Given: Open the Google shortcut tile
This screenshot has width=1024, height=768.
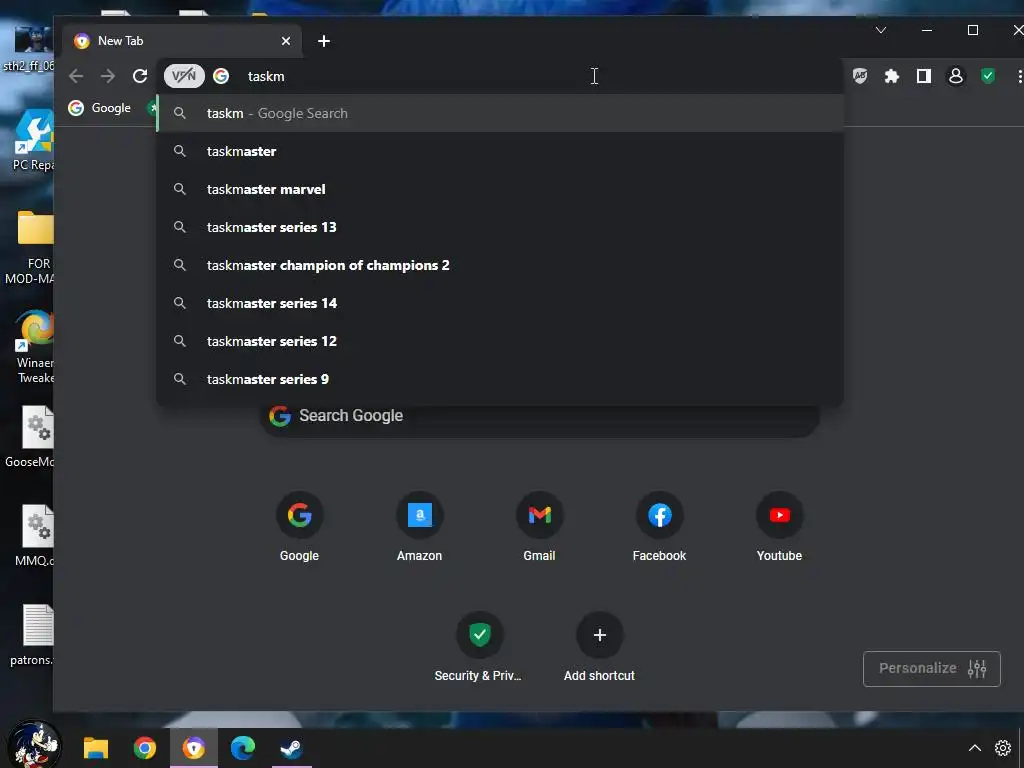Looking at the screenshot, I should pyautogui.click(x=299, y=527).
